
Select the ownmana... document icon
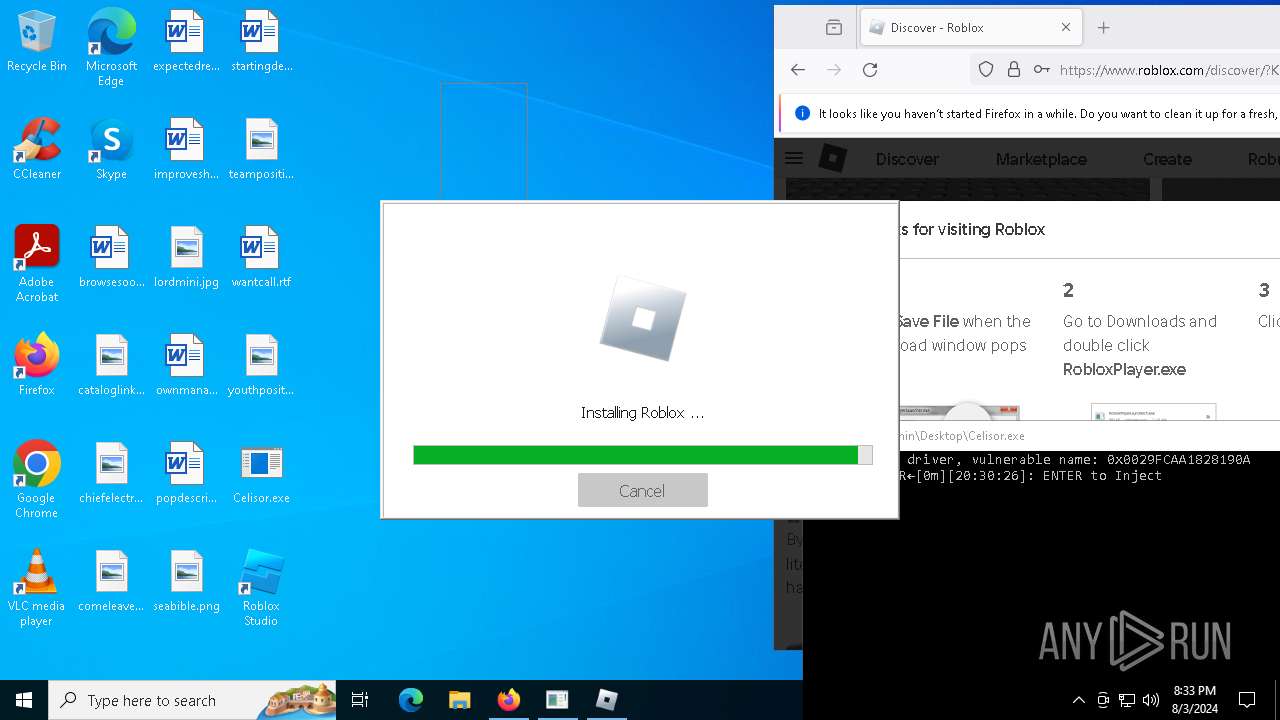pos(186,365)
